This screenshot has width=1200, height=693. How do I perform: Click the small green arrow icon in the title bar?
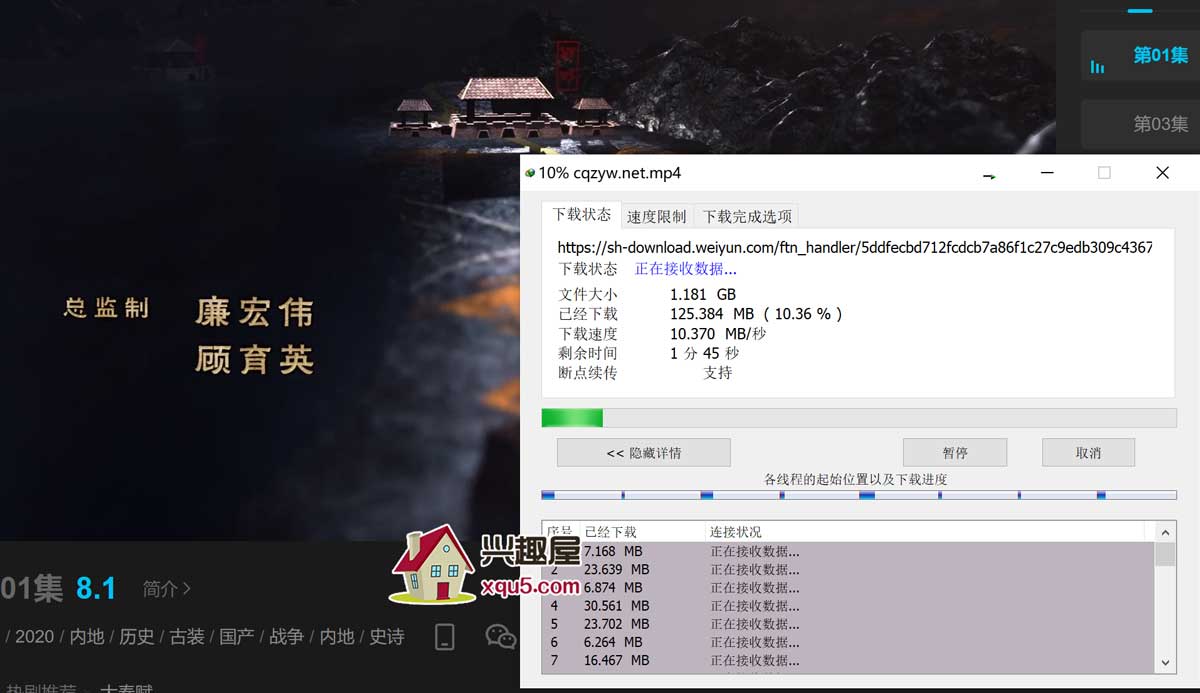click(989, 176)
